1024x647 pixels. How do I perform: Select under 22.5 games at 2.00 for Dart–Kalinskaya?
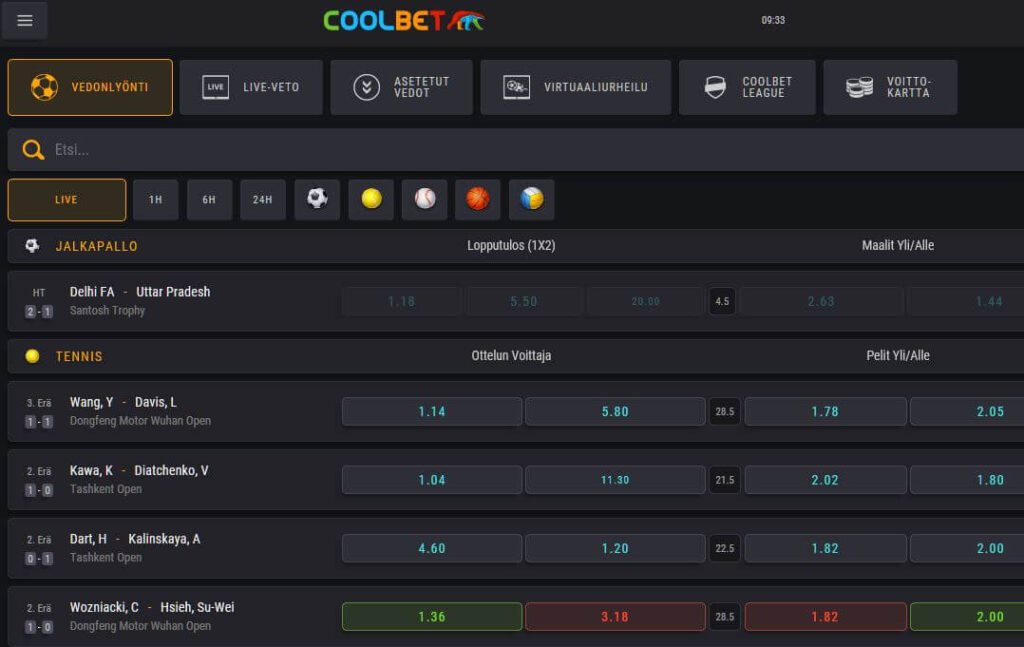pos(967,548)
